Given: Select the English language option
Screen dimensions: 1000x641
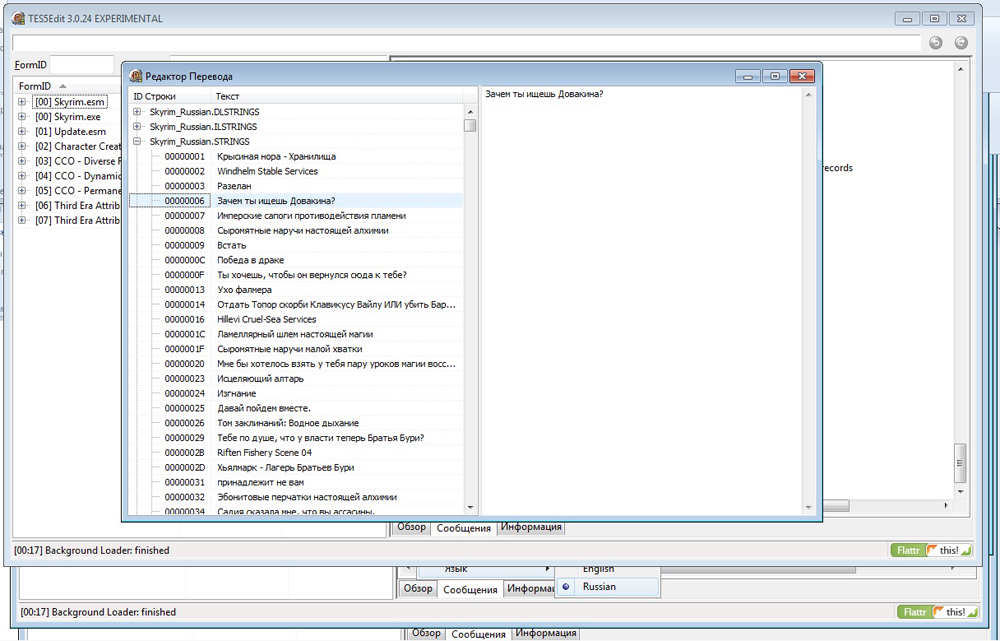Looking at the screenshot, I should [x=596, y=568].
